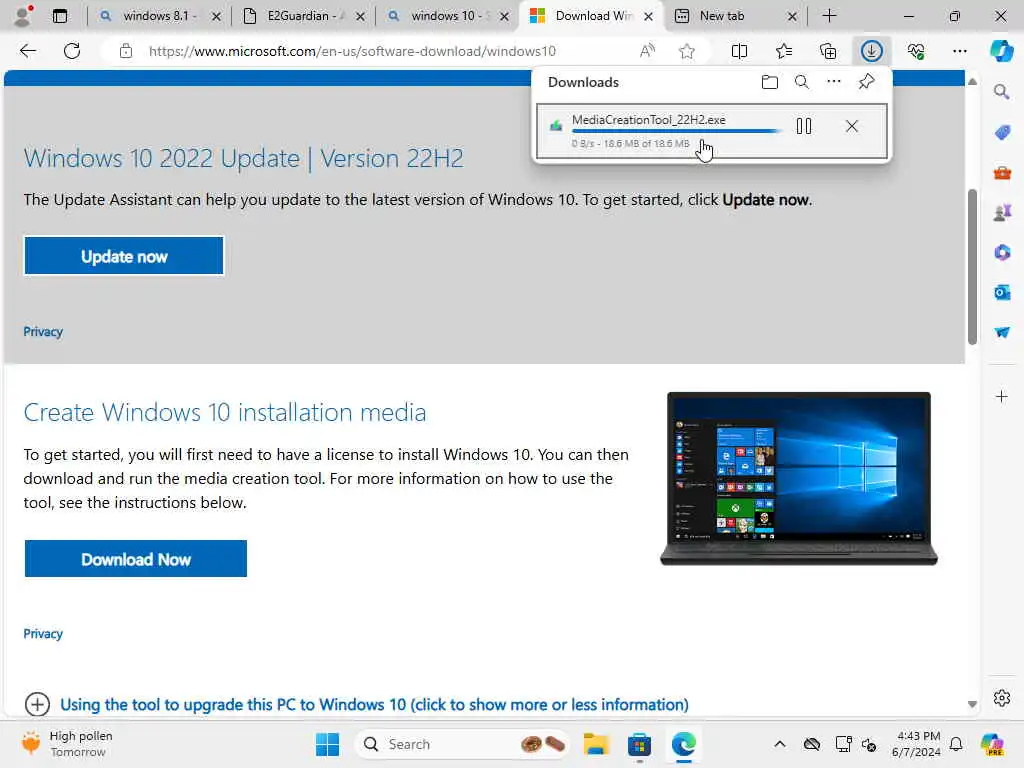Open Microsoft Store from taskbar

click(639, 744)
